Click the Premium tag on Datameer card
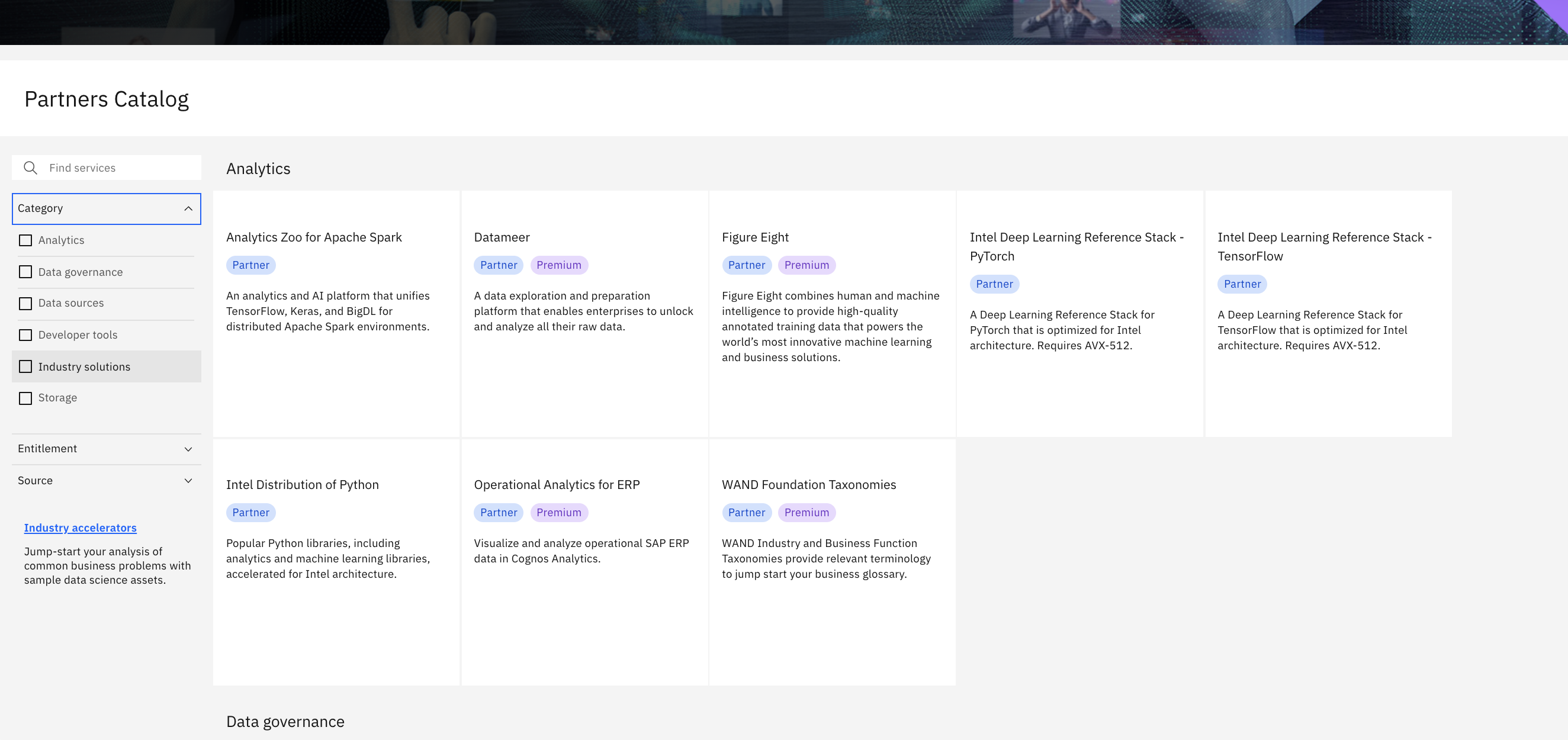The width and height of the screenshot is (1568, 740). coord(559,265)
